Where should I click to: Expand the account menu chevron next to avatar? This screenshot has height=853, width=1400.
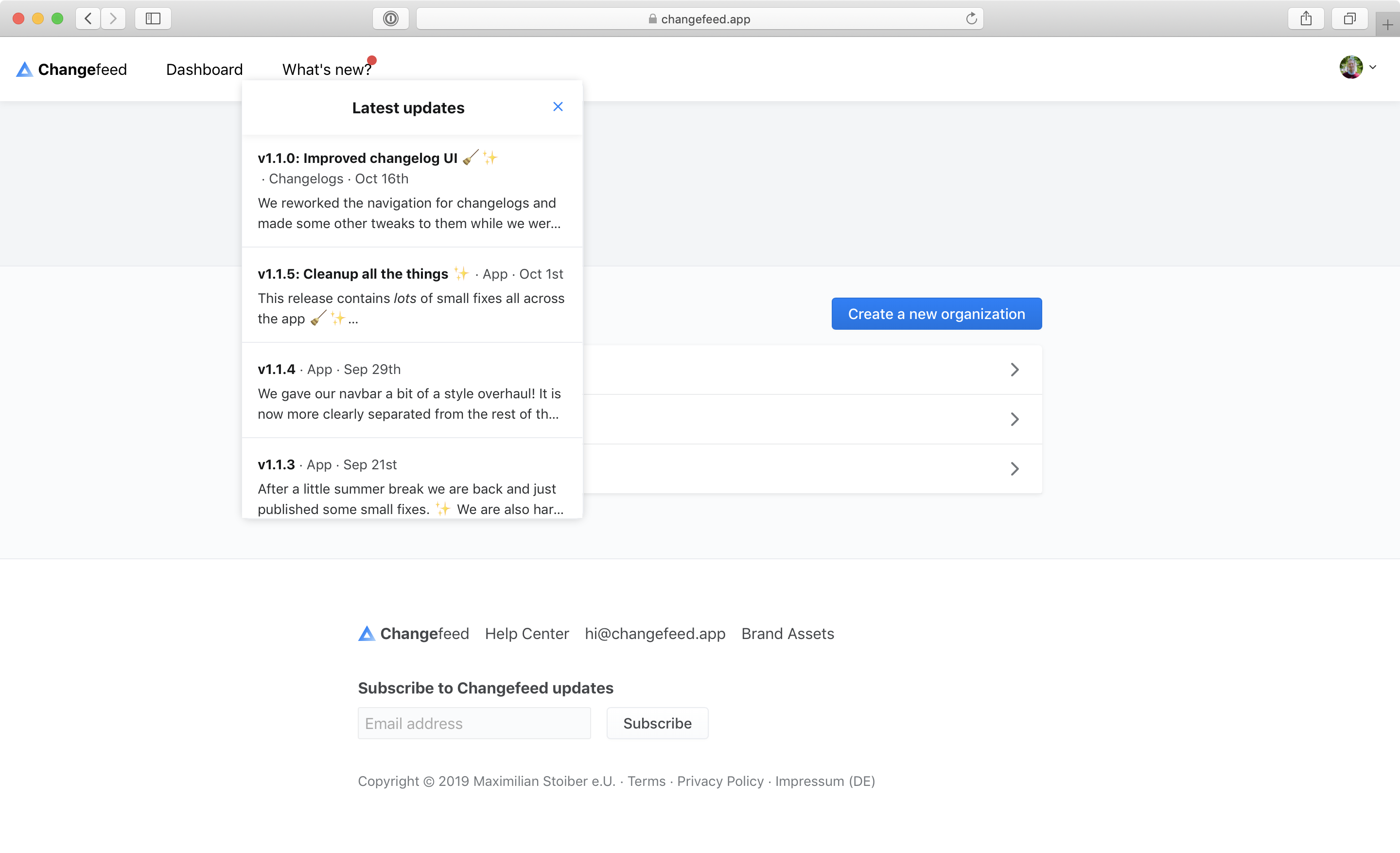[x=1374, y=67]
